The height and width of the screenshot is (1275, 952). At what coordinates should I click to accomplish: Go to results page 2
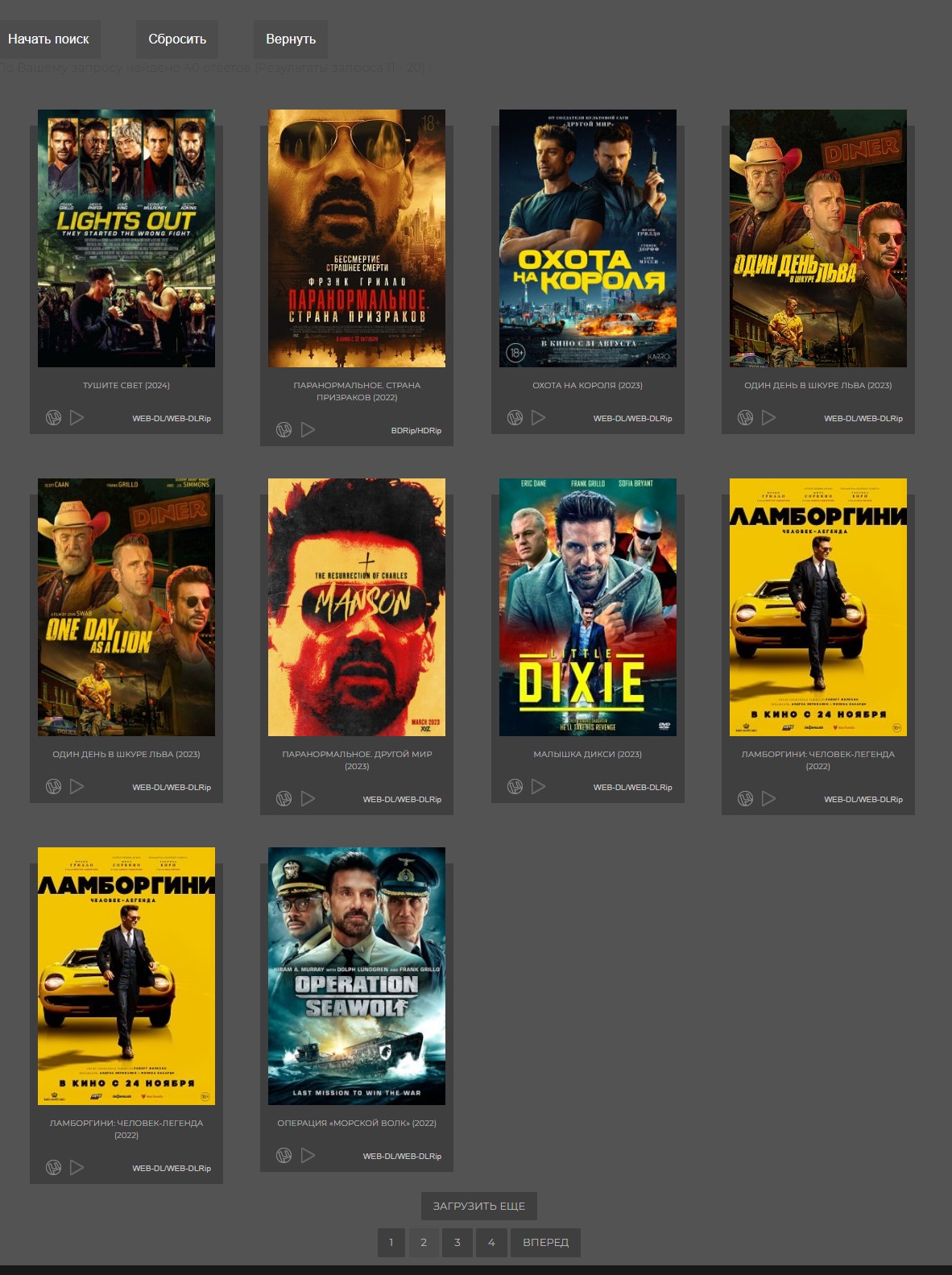[x=424, y=1242]
